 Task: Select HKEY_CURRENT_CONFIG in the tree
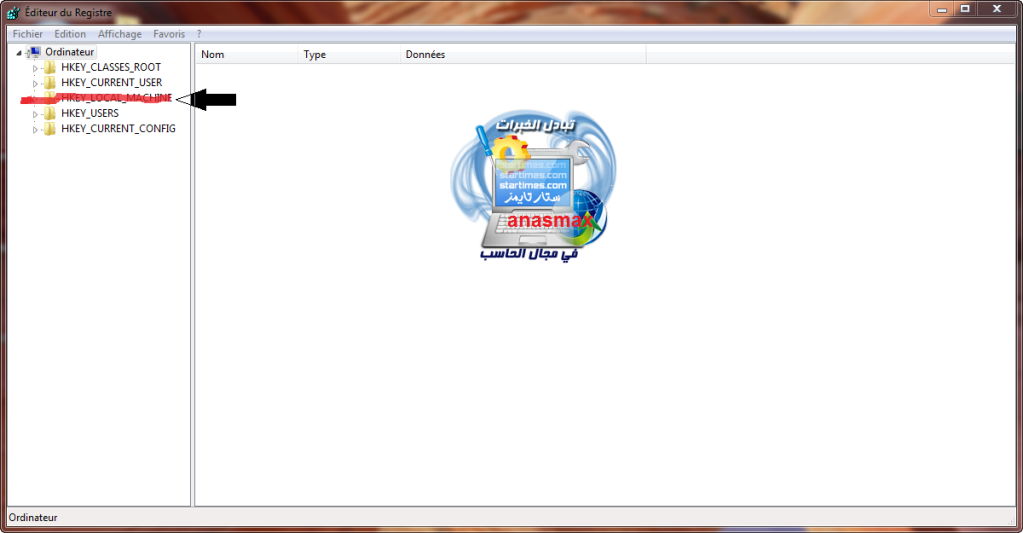[x=118, y=129]
